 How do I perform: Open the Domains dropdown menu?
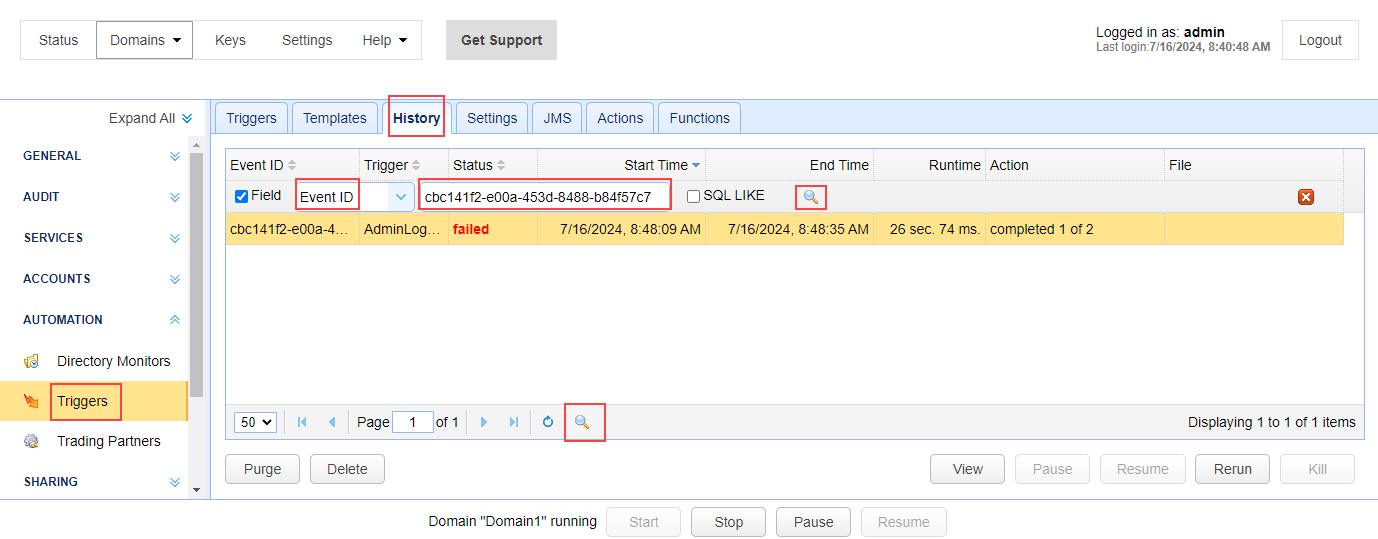click(145, 40)
